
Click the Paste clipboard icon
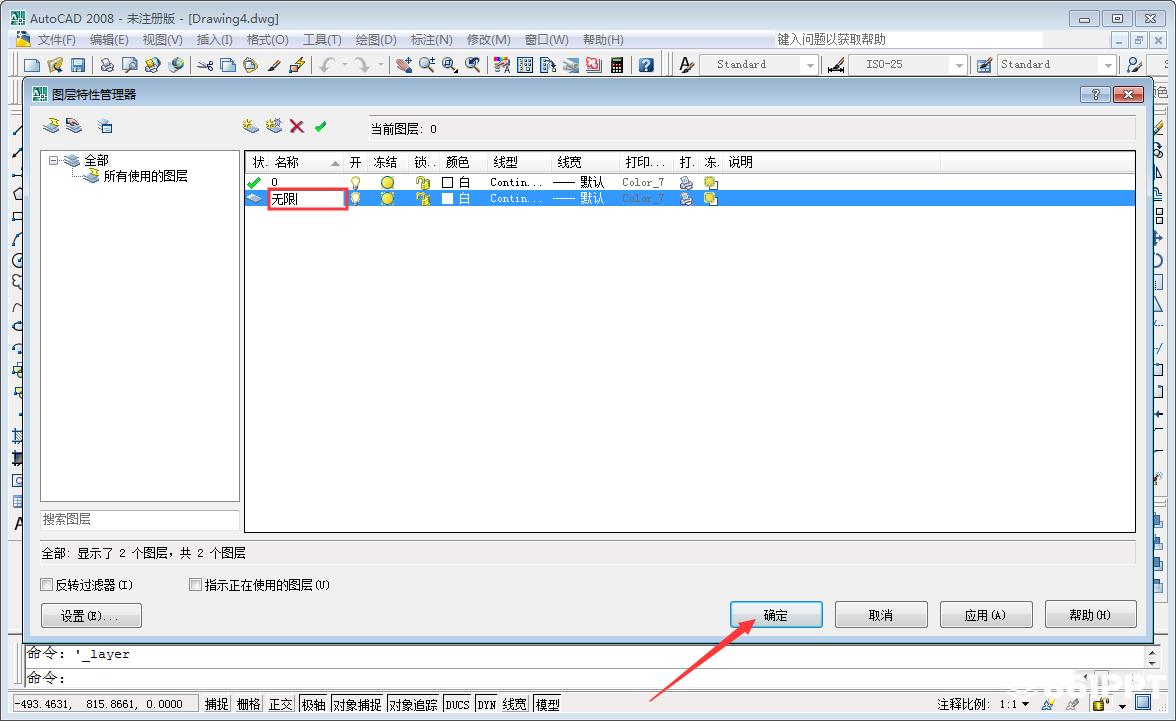tap(250, 65)
